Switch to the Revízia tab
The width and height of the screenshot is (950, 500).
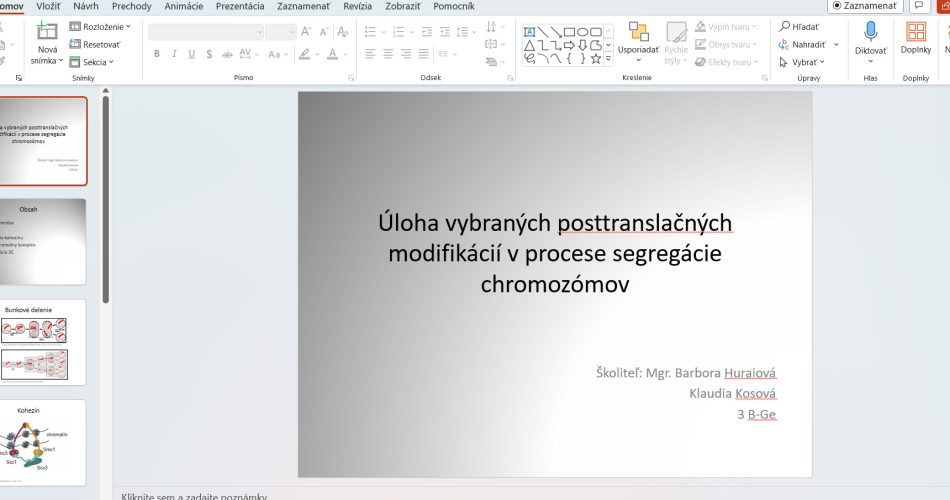pos(357,6)
